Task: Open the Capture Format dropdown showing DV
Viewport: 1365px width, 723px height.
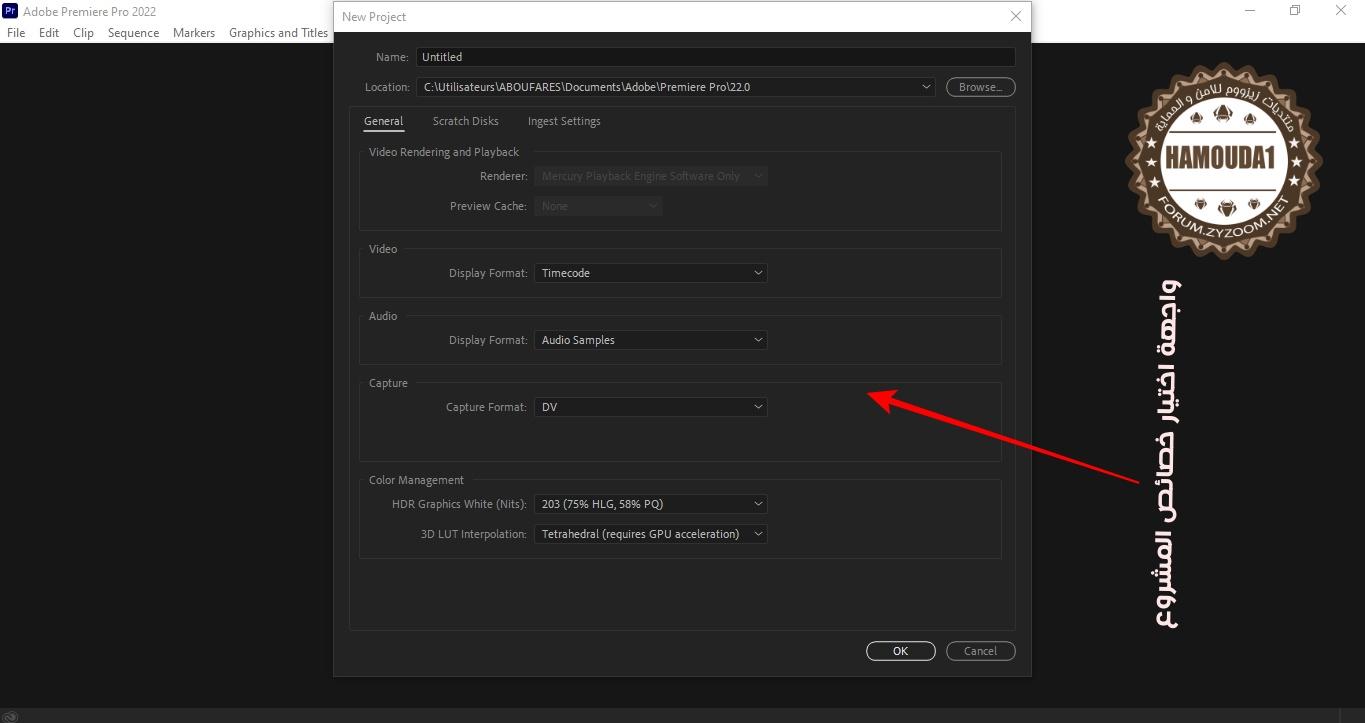Action: coord(651,407)
